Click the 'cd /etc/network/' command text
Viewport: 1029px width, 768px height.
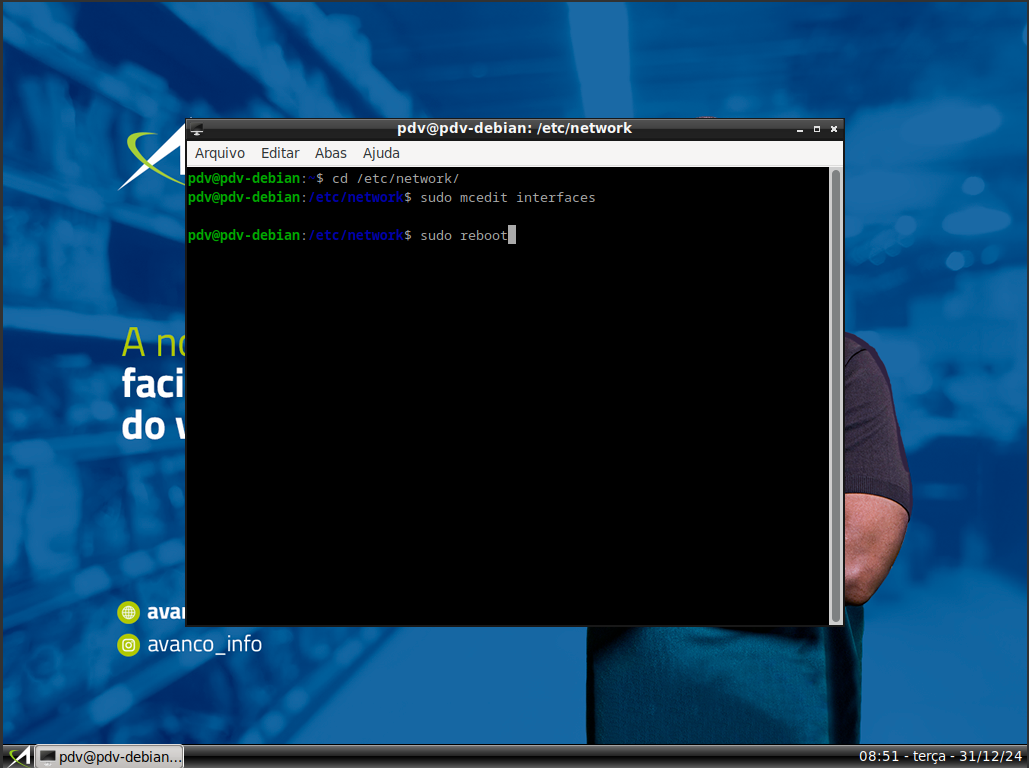[x=395, y=179]
